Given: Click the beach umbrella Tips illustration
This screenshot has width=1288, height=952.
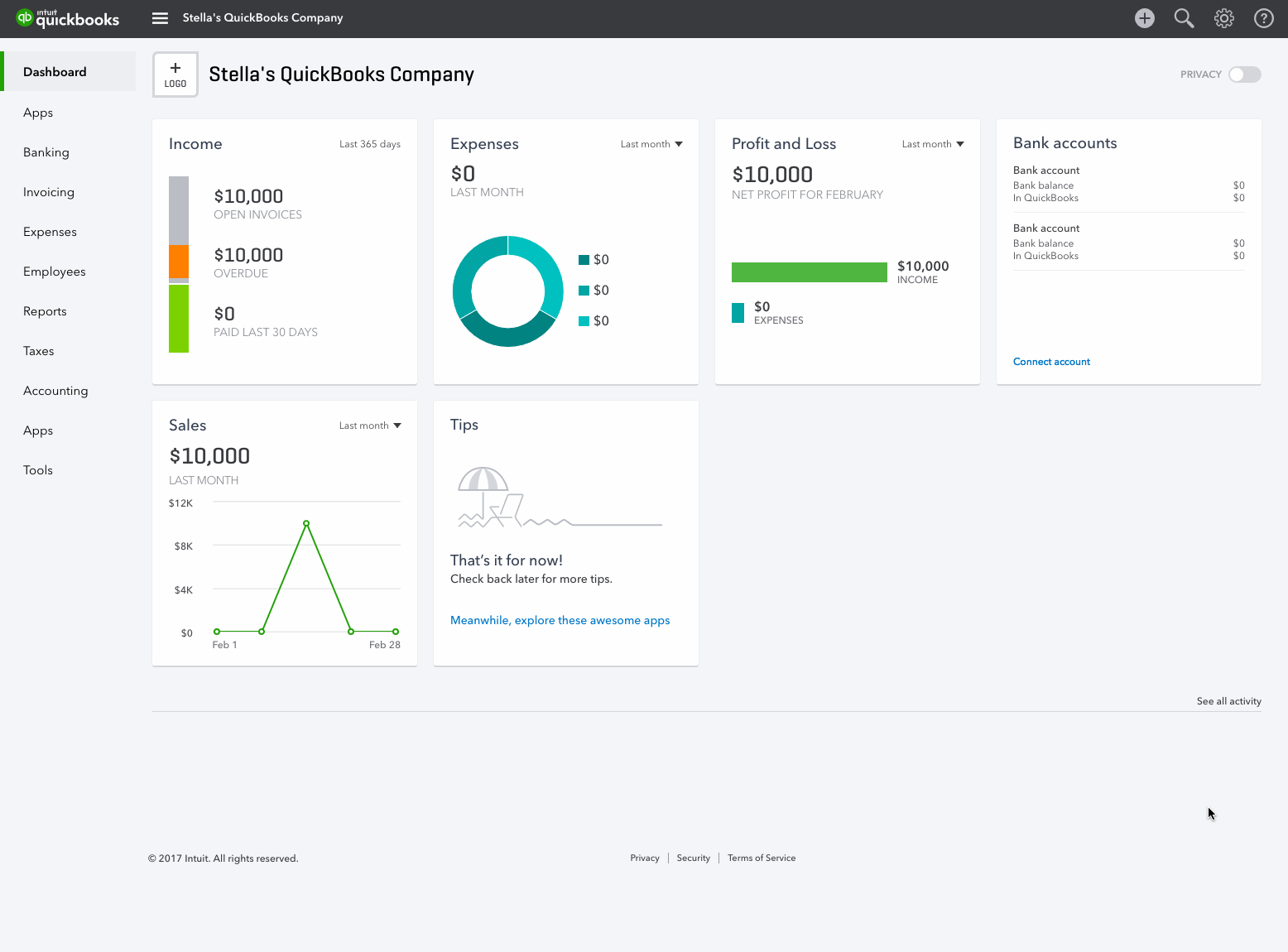Looking at the screenshot, I should pyautogui.click(x=560, y=498).
